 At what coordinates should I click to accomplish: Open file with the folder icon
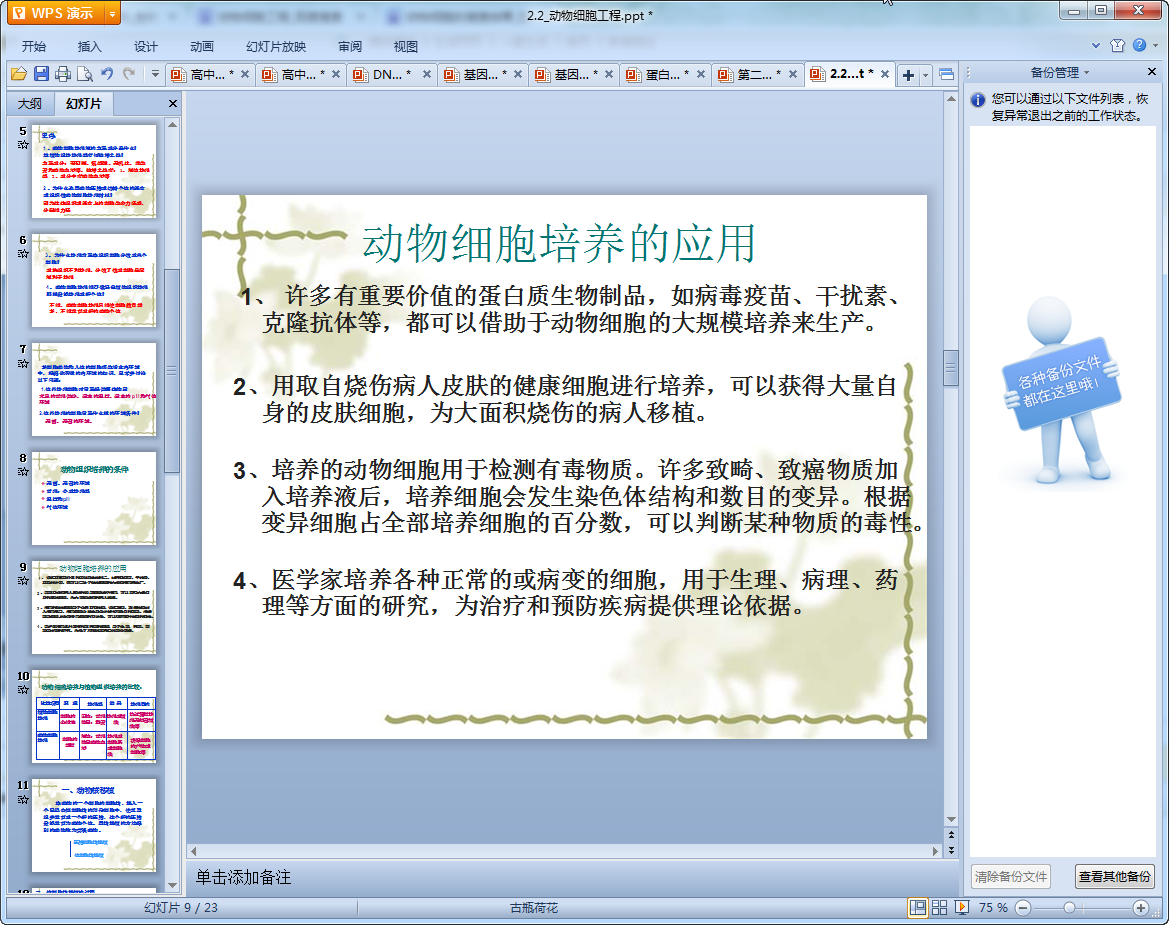pyautogui.click(x=19, y=74)
